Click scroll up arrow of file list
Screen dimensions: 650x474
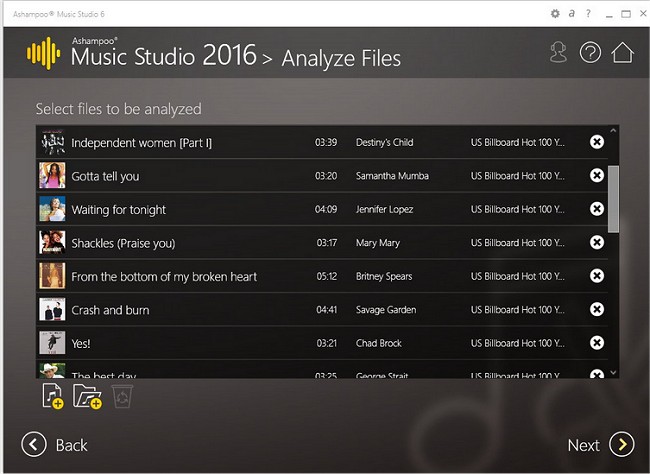click(x=613, y=131)
